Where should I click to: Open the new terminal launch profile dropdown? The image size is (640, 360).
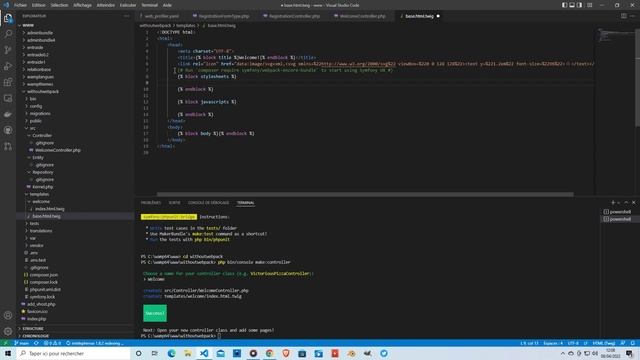[x=618, y=203]
